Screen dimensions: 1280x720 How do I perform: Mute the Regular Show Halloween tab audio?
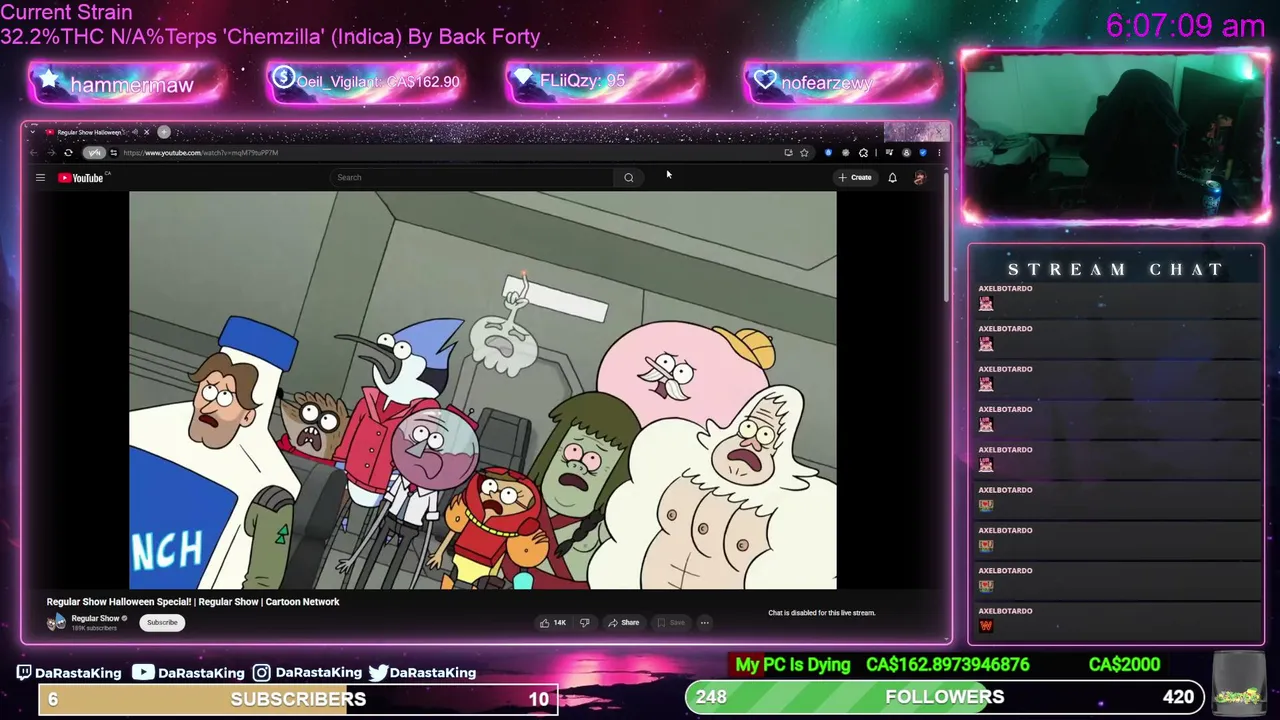(x=134, y=132)
